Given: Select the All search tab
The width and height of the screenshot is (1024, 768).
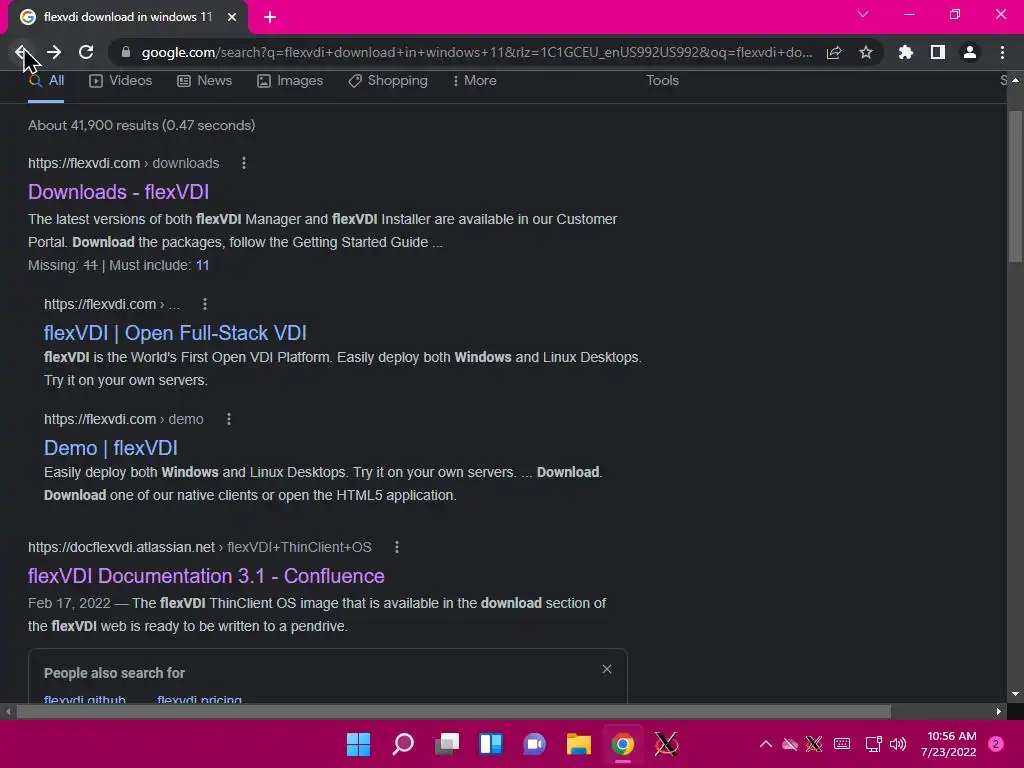Looking at the screenshot, I should click(46, 81).
